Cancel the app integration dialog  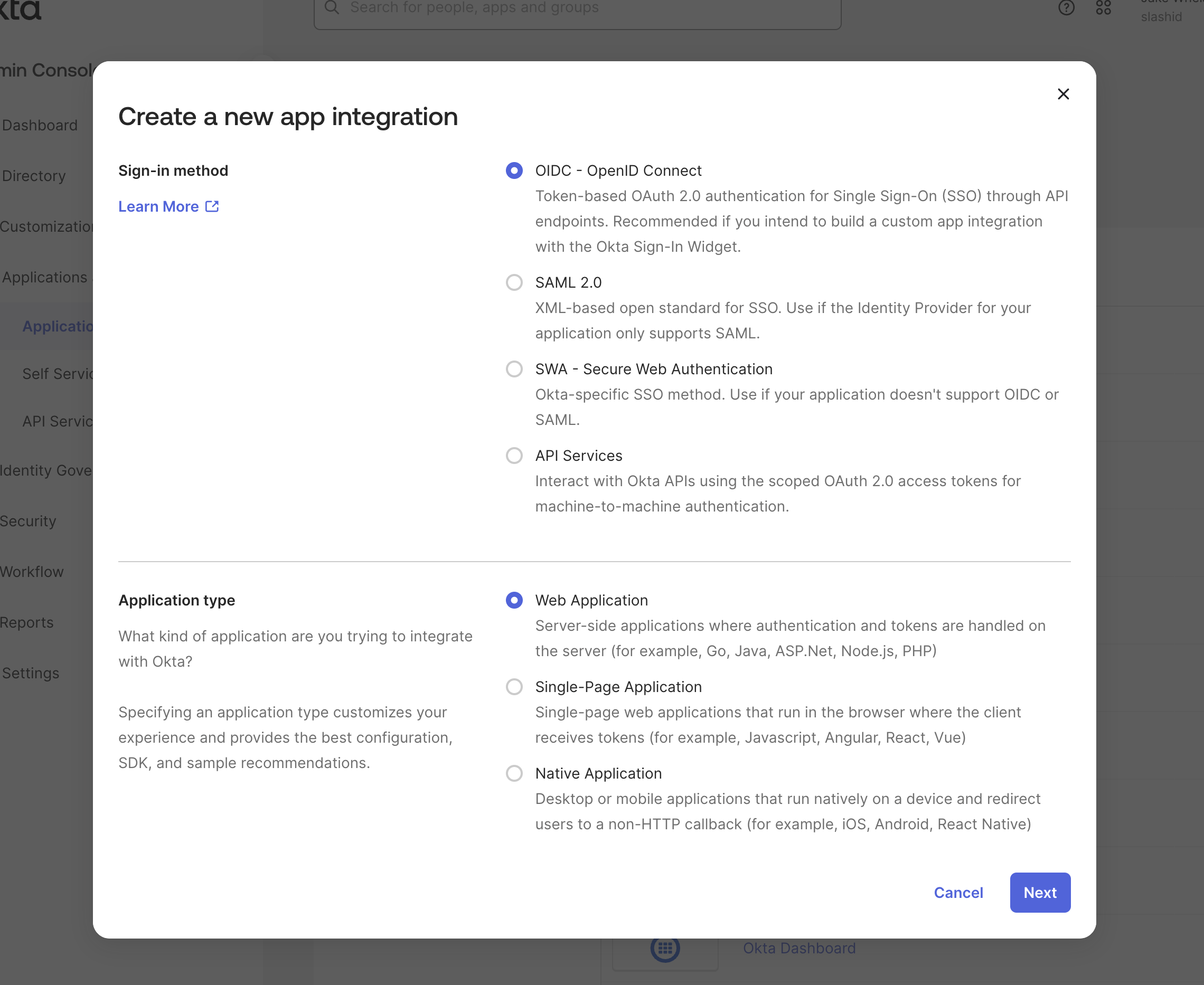(x=958, y=893)
